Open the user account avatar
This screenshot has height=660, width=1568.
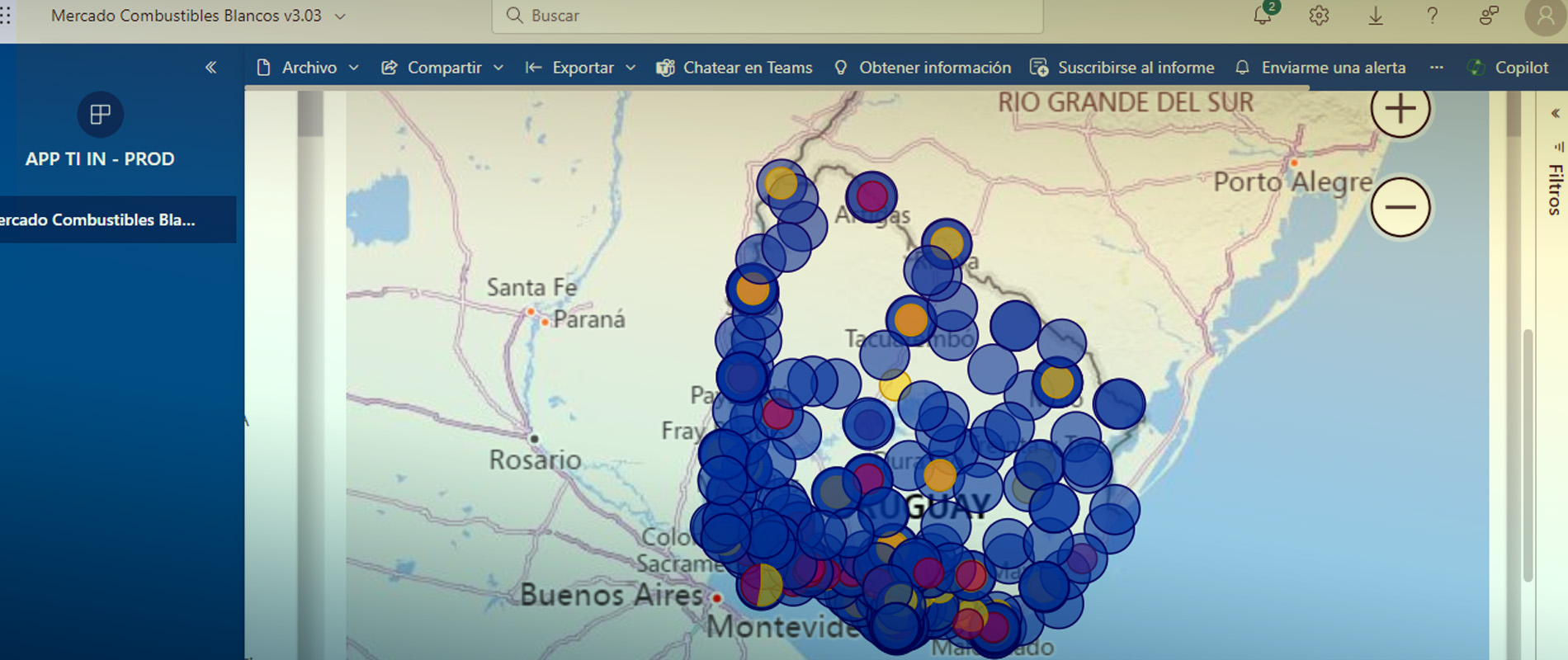pos(1545,16)
